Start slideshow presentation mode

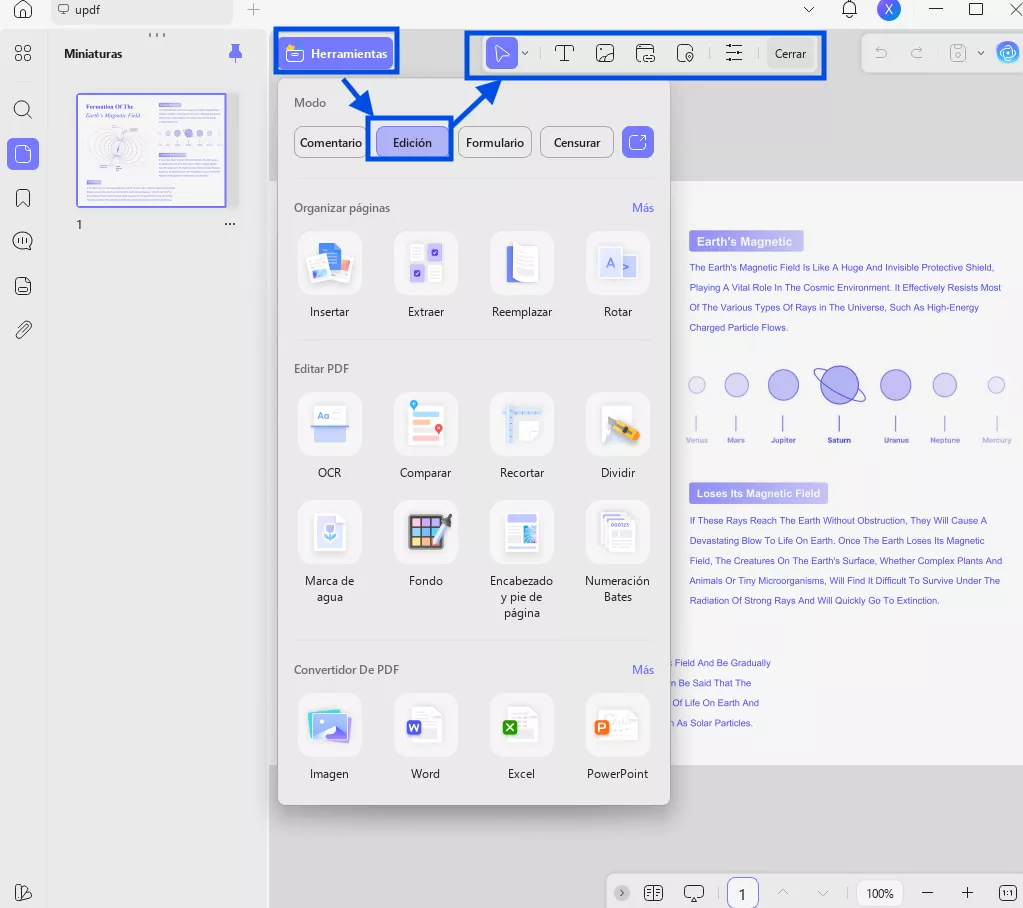pyautogui.click(x=694, y=893)
